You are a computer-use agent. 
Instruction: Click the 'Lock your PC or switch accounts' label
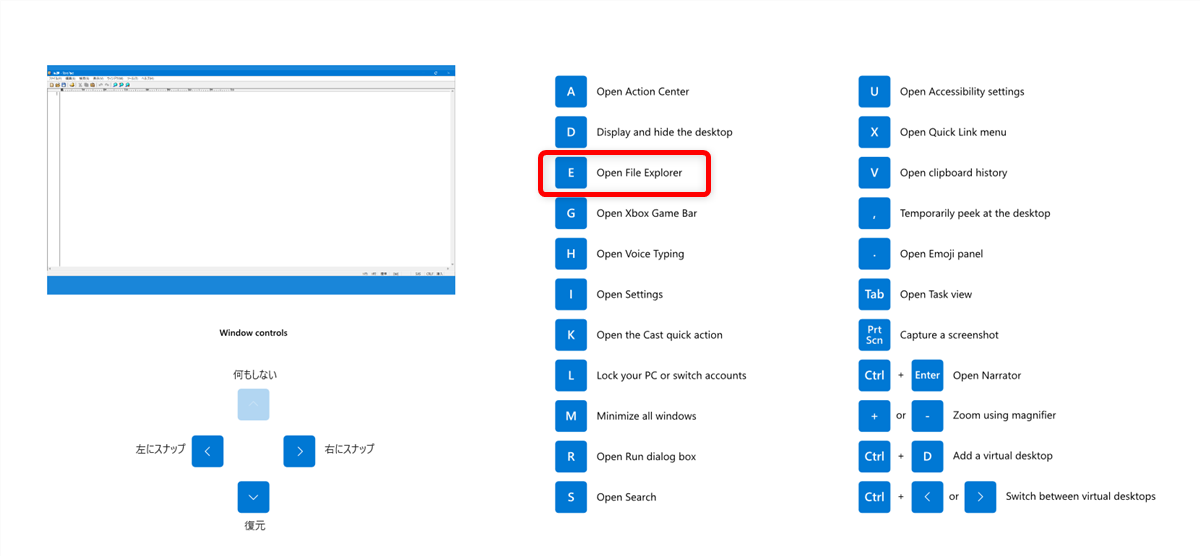pos(672,376)
